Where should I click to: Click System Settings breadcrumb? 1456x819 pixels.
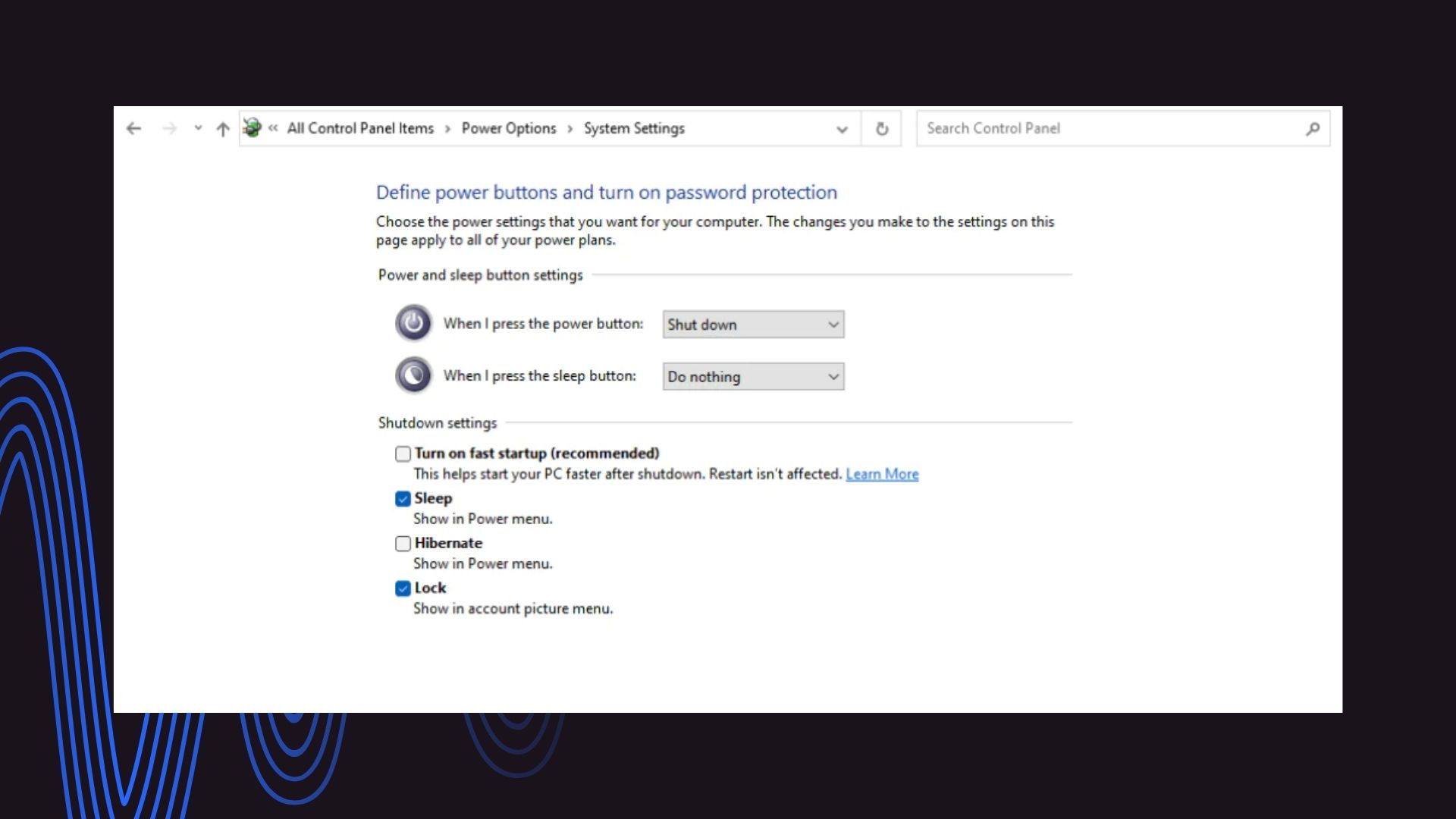[x=634, y=128]
